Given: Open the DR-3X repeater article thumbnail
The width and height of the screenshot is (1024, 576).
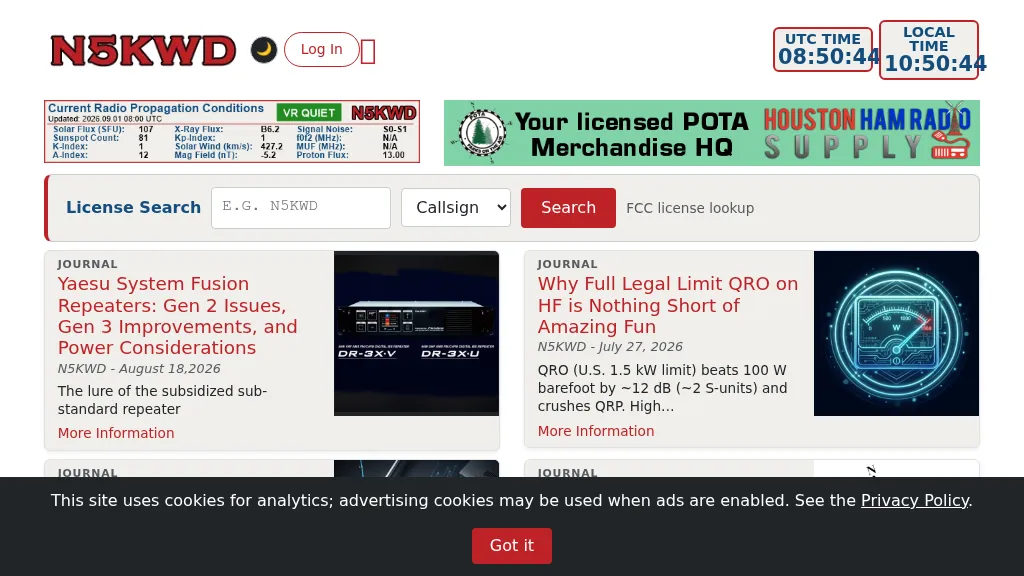Looking at the screenshot, I should 416,333.
